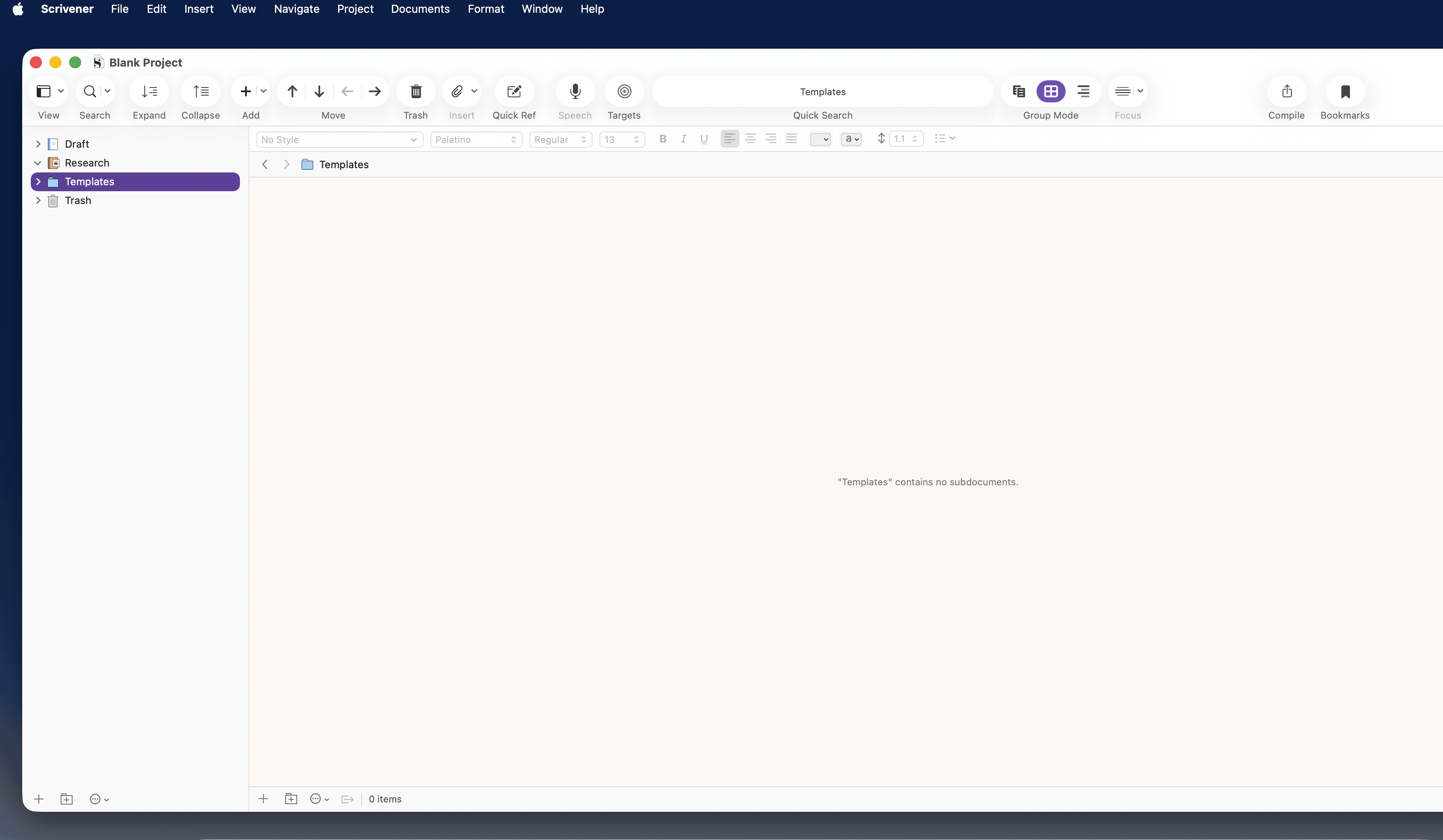This screenshot has height=840, width=1443.
Task: Select Trash in the binder
Action: 78,201
